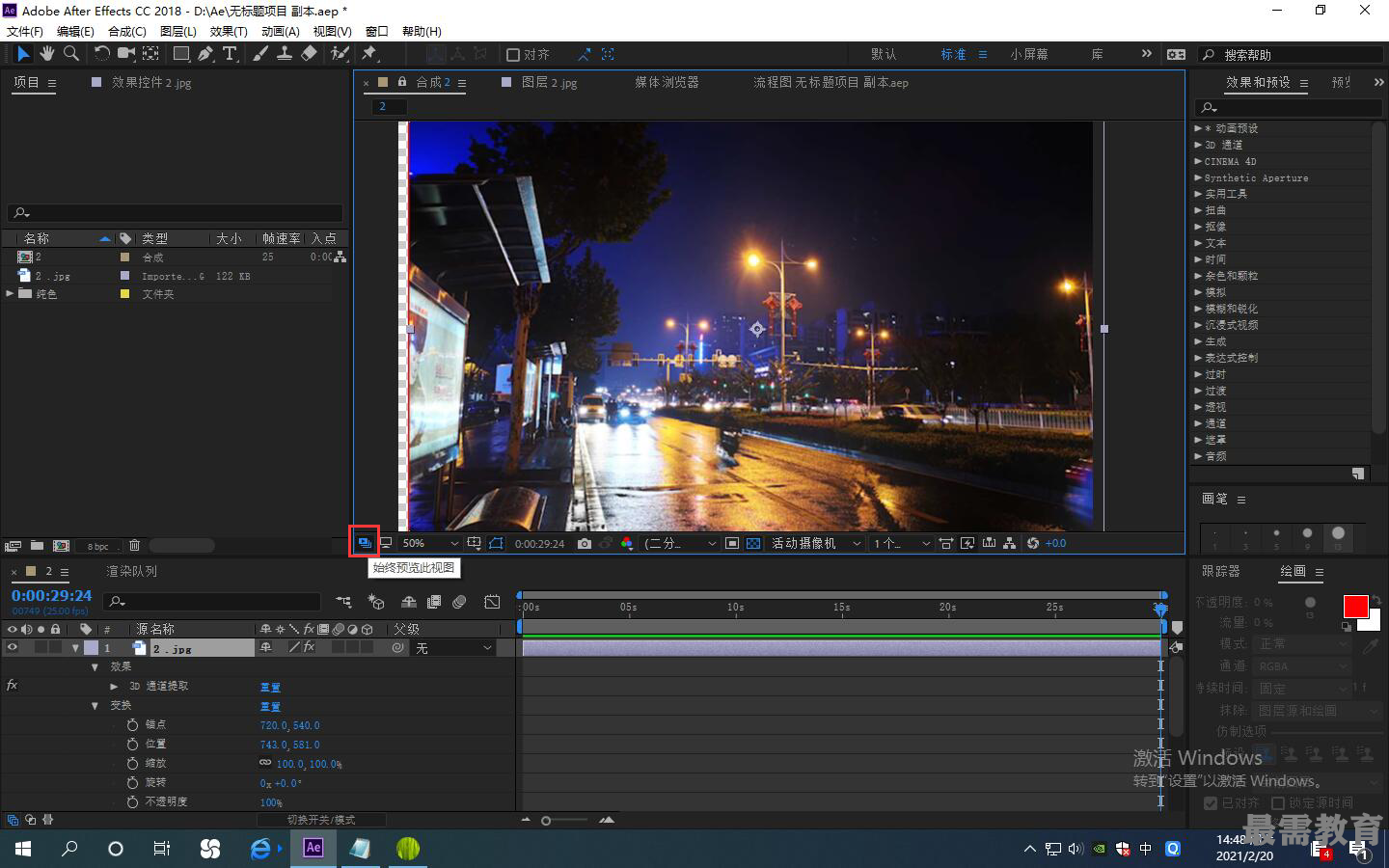This screenshot has width=1389, height=868.
Task: Expand the 3D 通道提取 effect
Action: 114,686
